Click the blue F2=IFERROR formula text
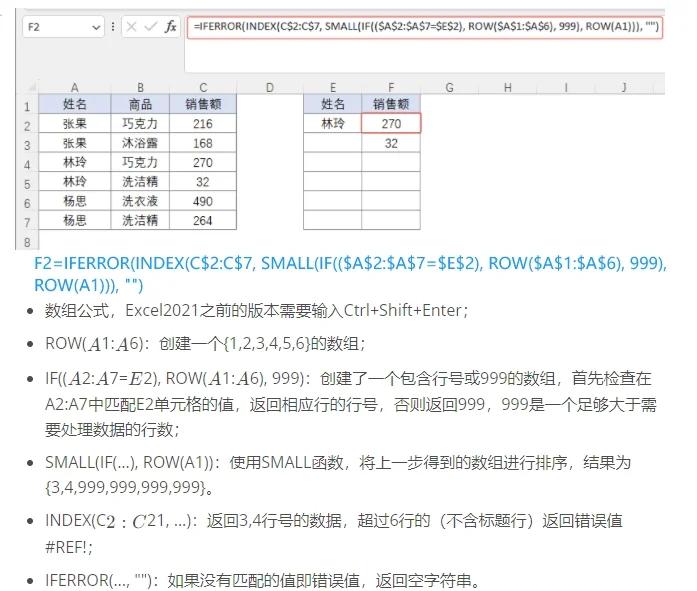 (350, 274)
